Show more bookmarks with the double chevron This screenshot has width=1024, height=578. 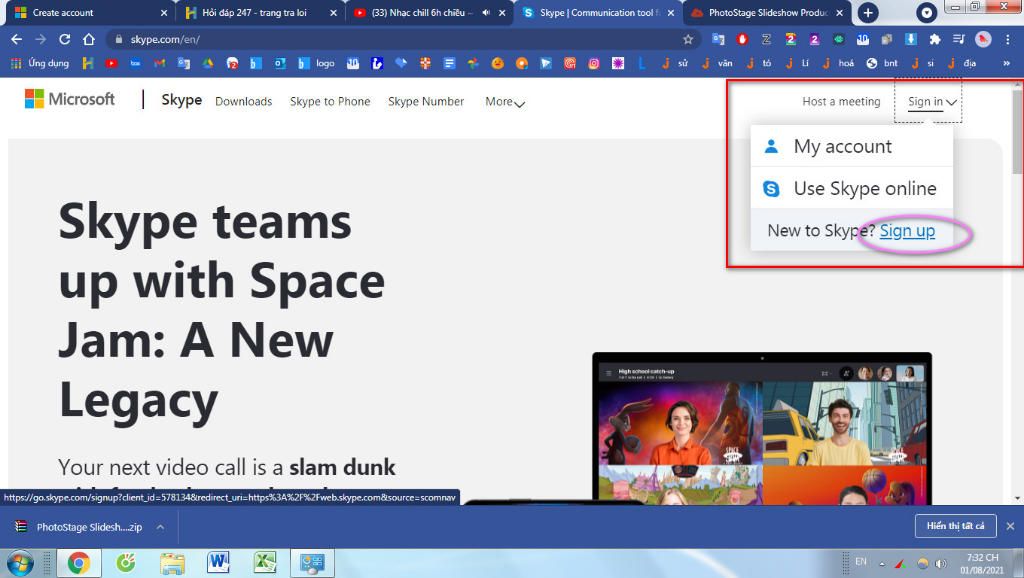(x=1006, y=63)
